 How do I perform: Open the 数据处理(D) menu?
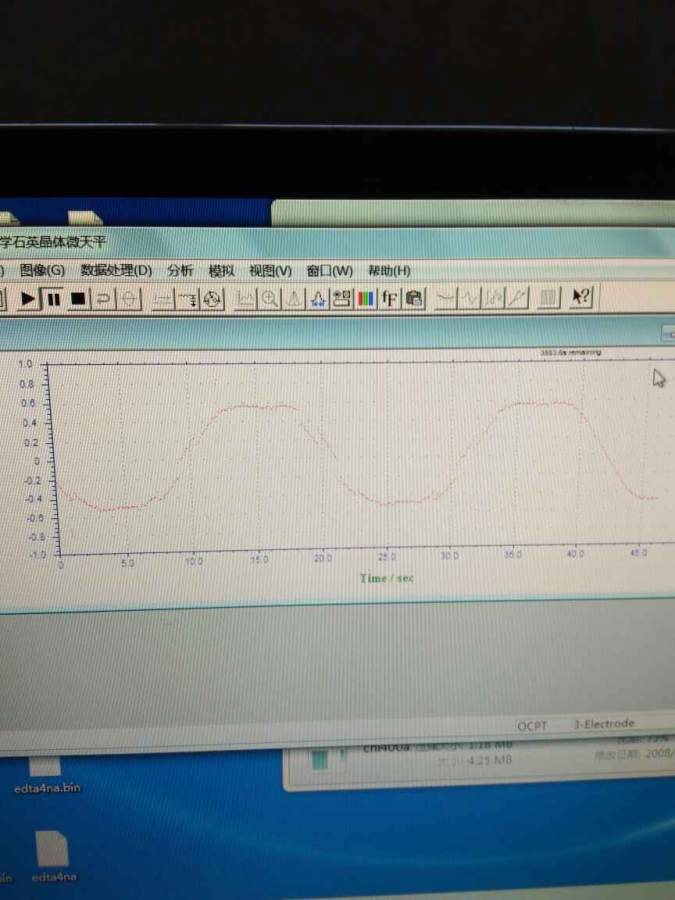tap(116, 270)
